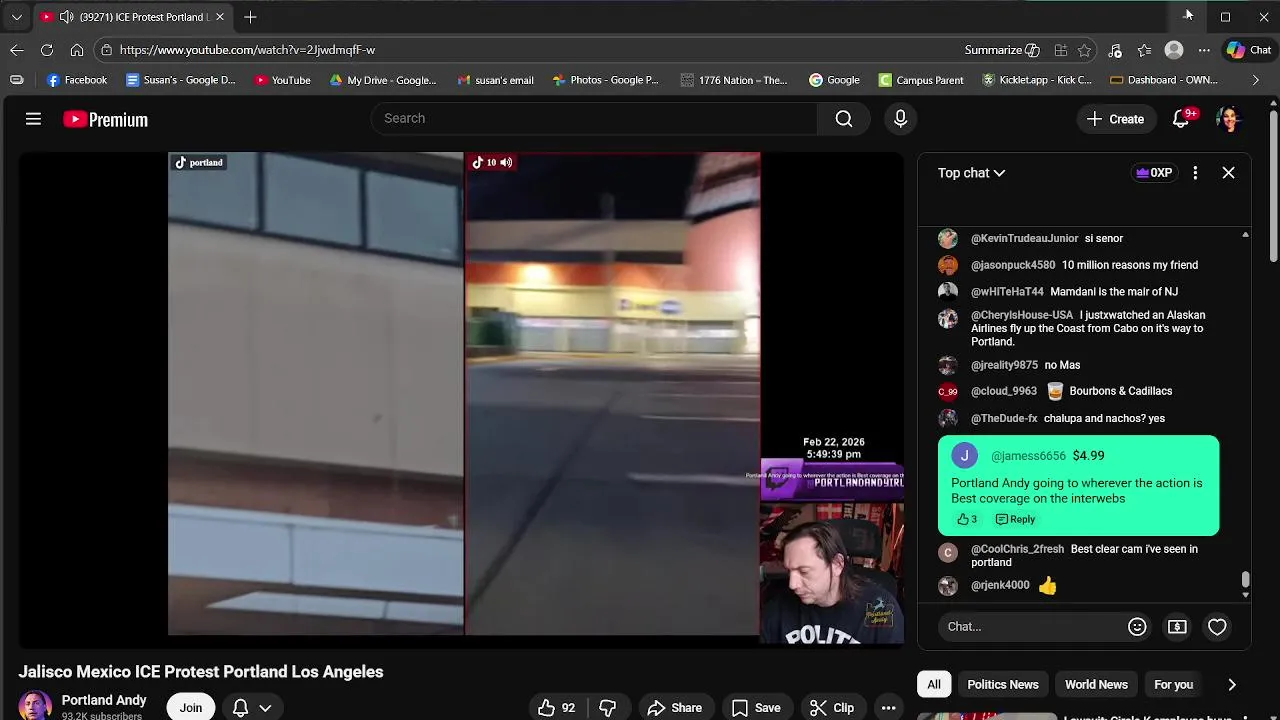Screen dimensions: 1280x720
Task: Open the notifications bell with 9+ badge
Action: (x=1181, y=119)
